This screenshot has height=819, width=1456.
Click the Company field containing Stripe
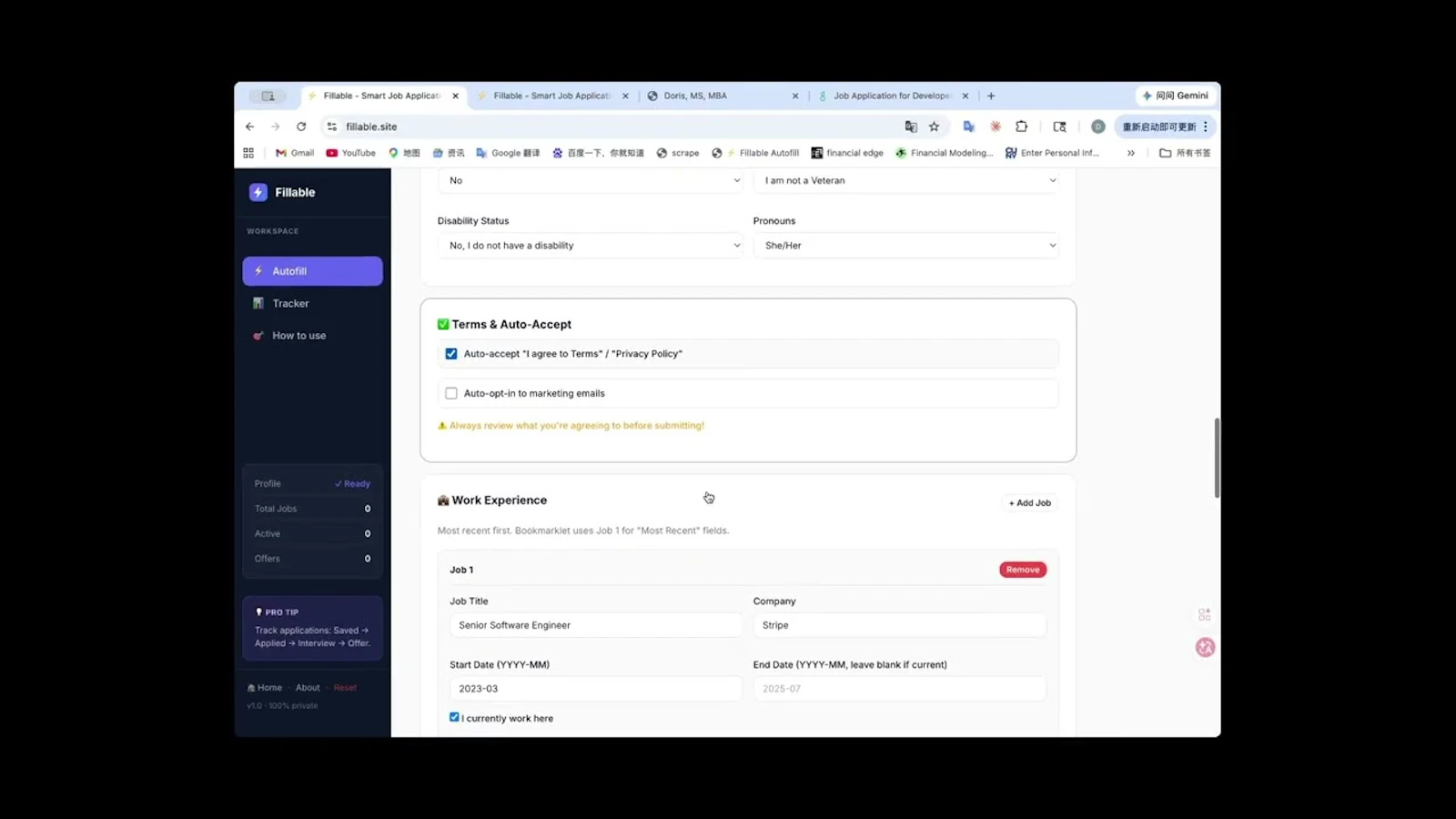(x=899, y=625)
